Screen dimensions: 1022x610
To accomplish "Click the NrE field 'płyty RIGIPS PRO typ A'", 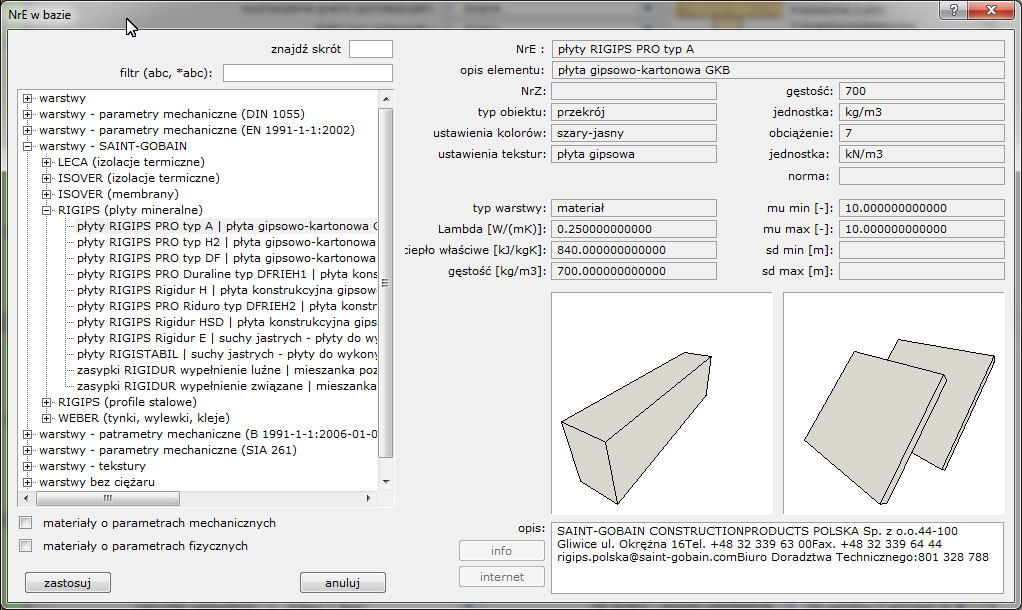I will (x=778, y=49).
